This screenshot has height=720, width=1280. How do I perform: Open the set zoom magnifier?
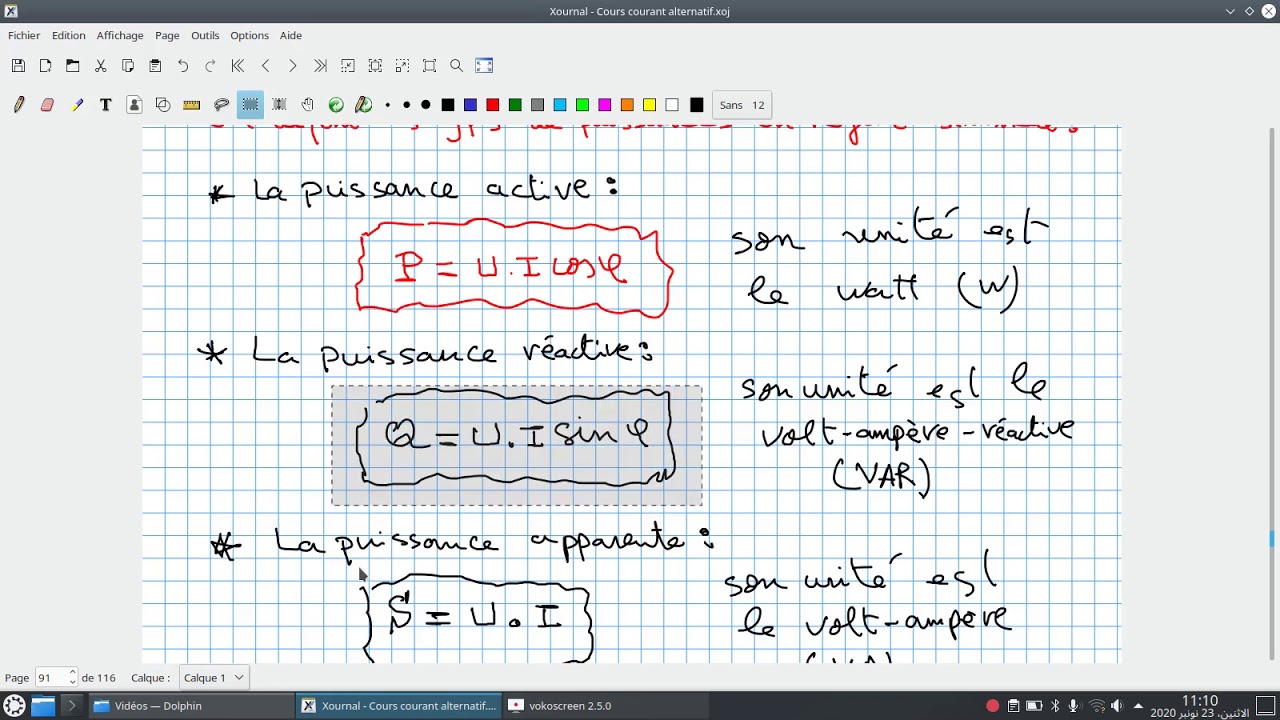tap(457, 66)
